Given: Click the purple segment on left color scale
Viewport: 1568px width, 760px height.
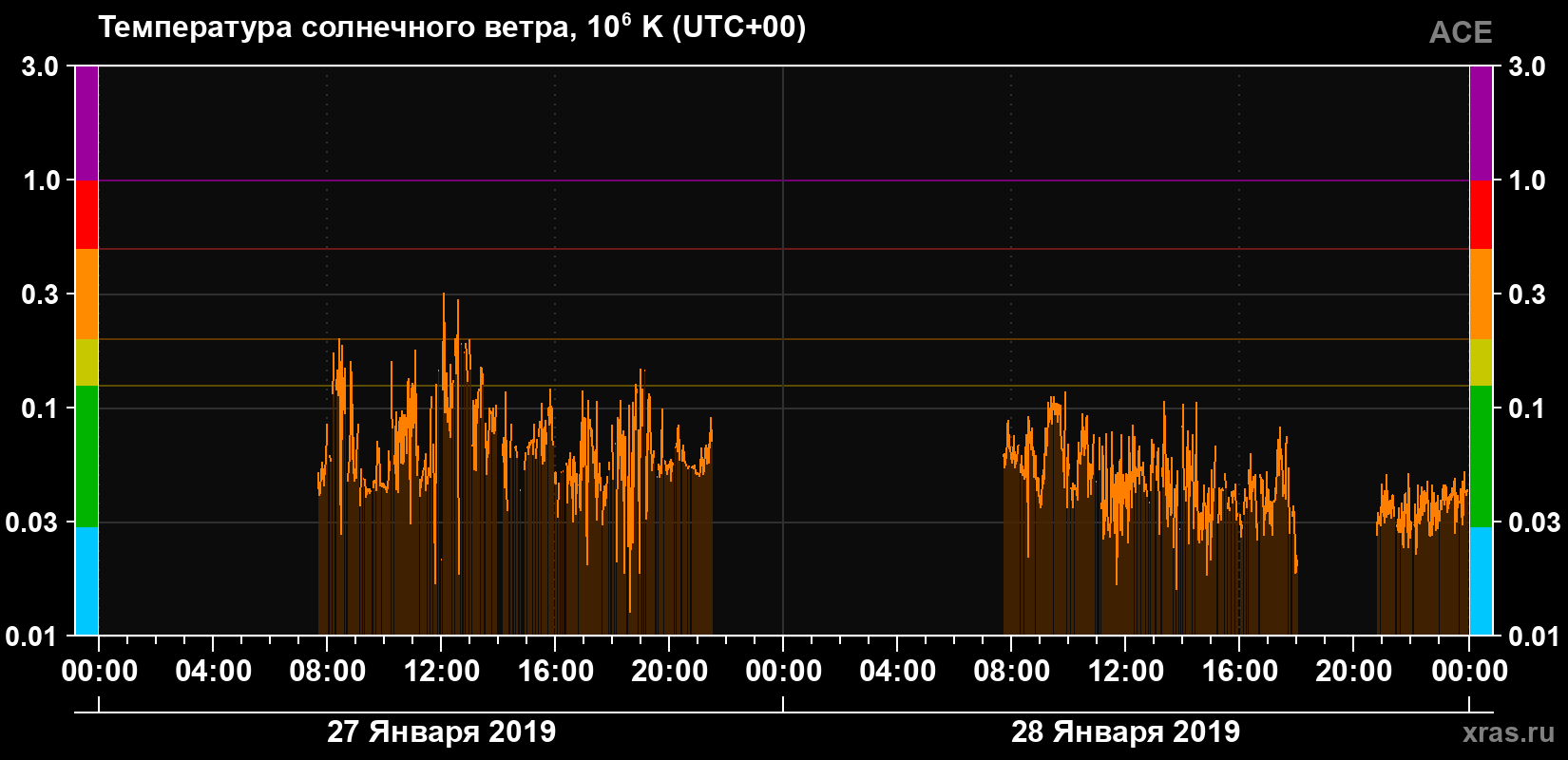Looking at the screenshot, I should tap(86, 123).
